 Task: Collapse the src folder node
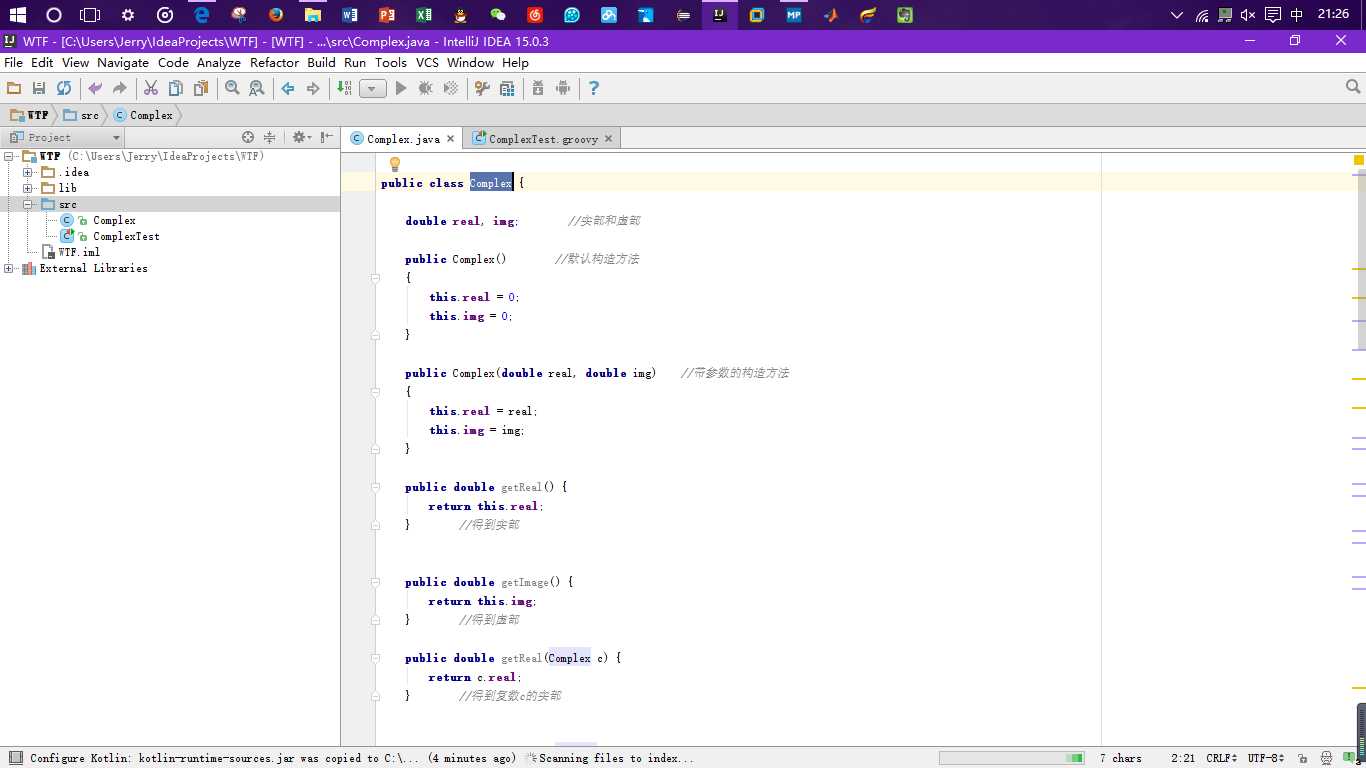click(x=28, y=204)
